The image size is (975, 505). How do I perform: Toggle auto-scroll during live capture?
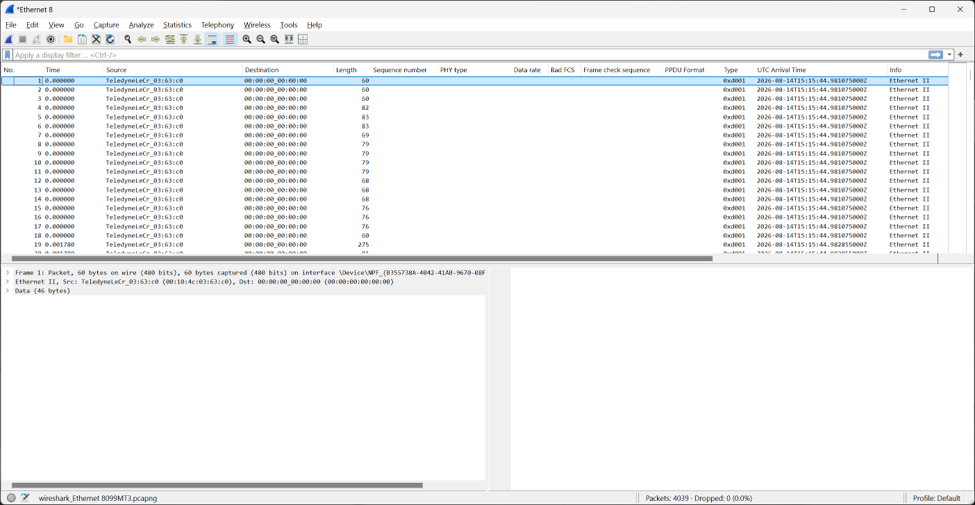click(212, 39)
